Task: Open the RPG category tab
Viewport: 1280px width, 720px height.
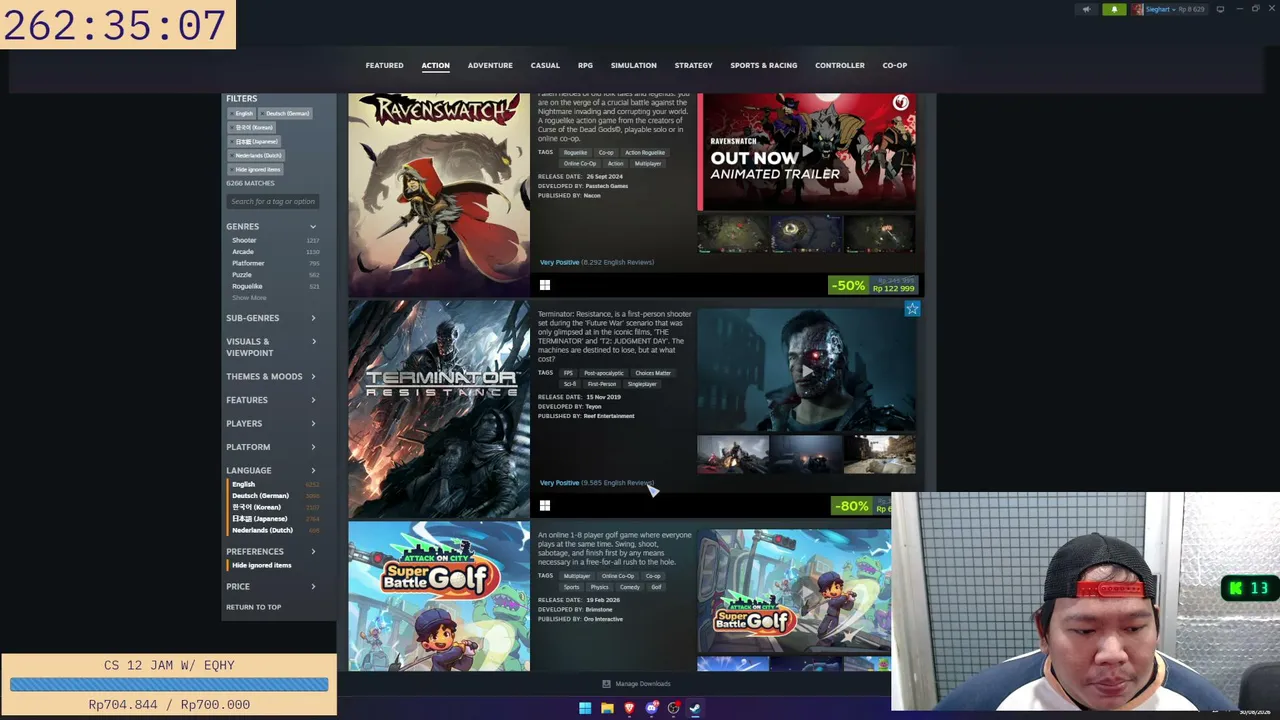Action: pyautogui.click(x=585, y=66)
